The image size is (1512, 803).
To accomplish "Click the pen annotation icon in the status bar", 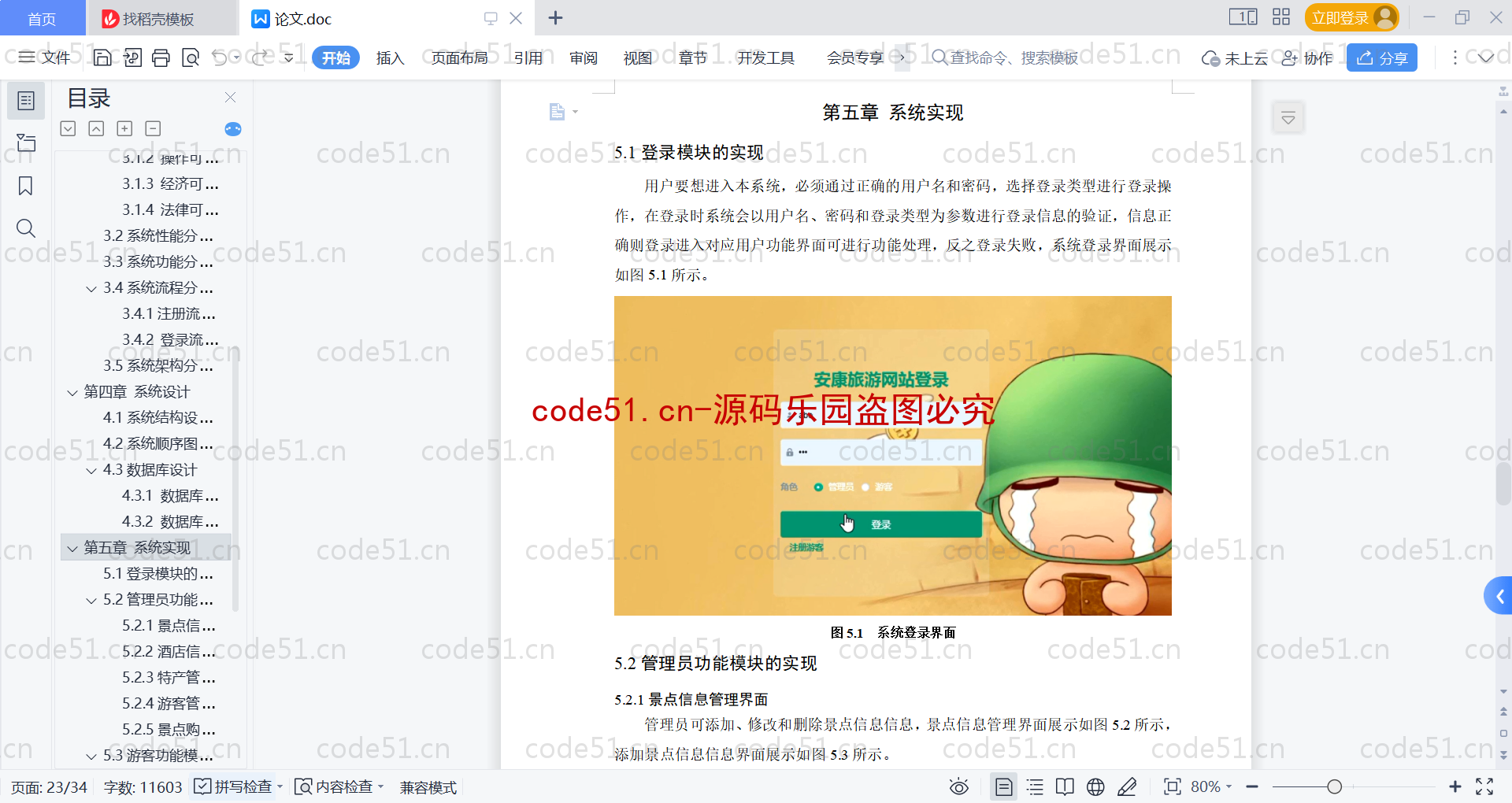I will coord(1127,786).
